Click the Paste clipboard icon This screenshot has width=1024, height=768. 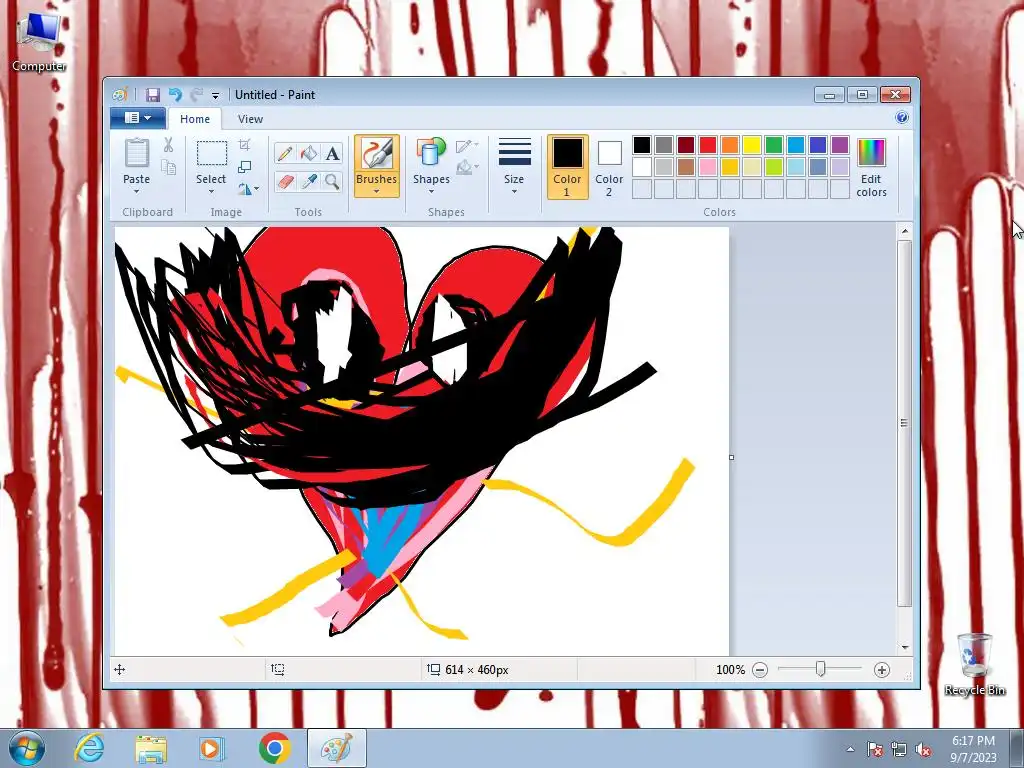click(x=136, y=153)
